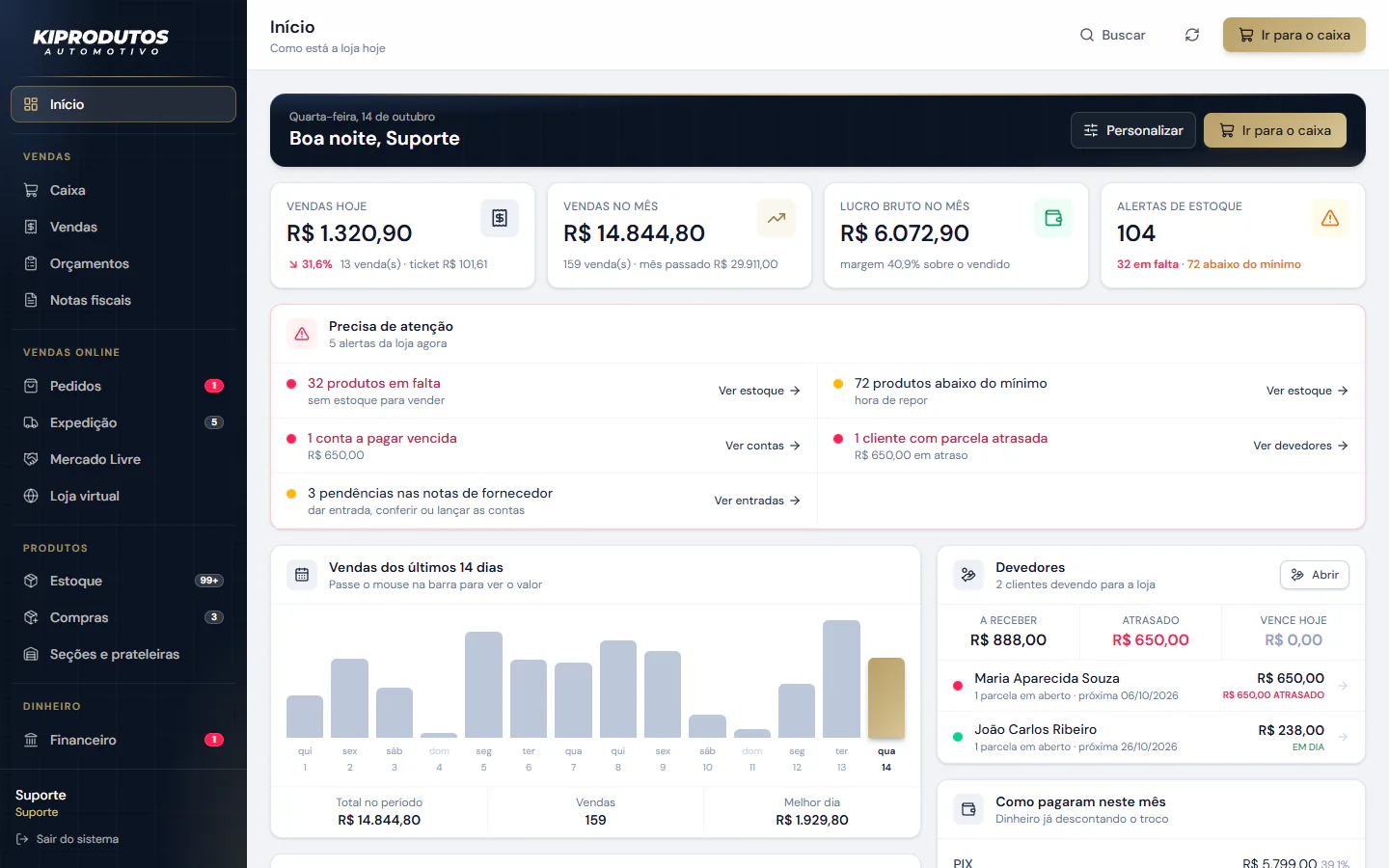This screenshot has width=1389, height=868.
Task: Open Compras in the sidebar
Action: [x=123, y=617]
